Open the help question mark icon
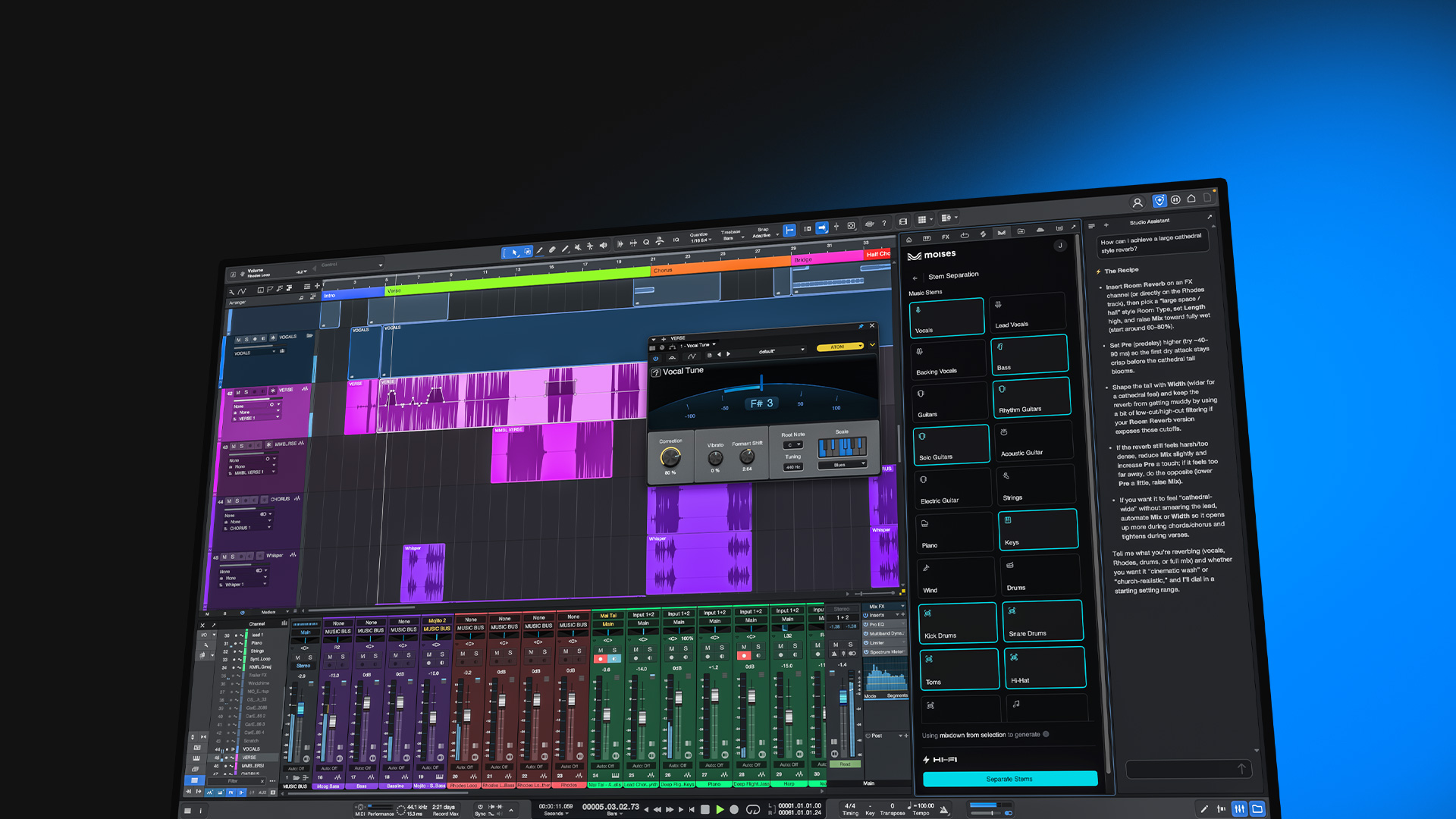Image resolution: width=1456 pixels, height=819 pixels. click(x=884, y=224)
